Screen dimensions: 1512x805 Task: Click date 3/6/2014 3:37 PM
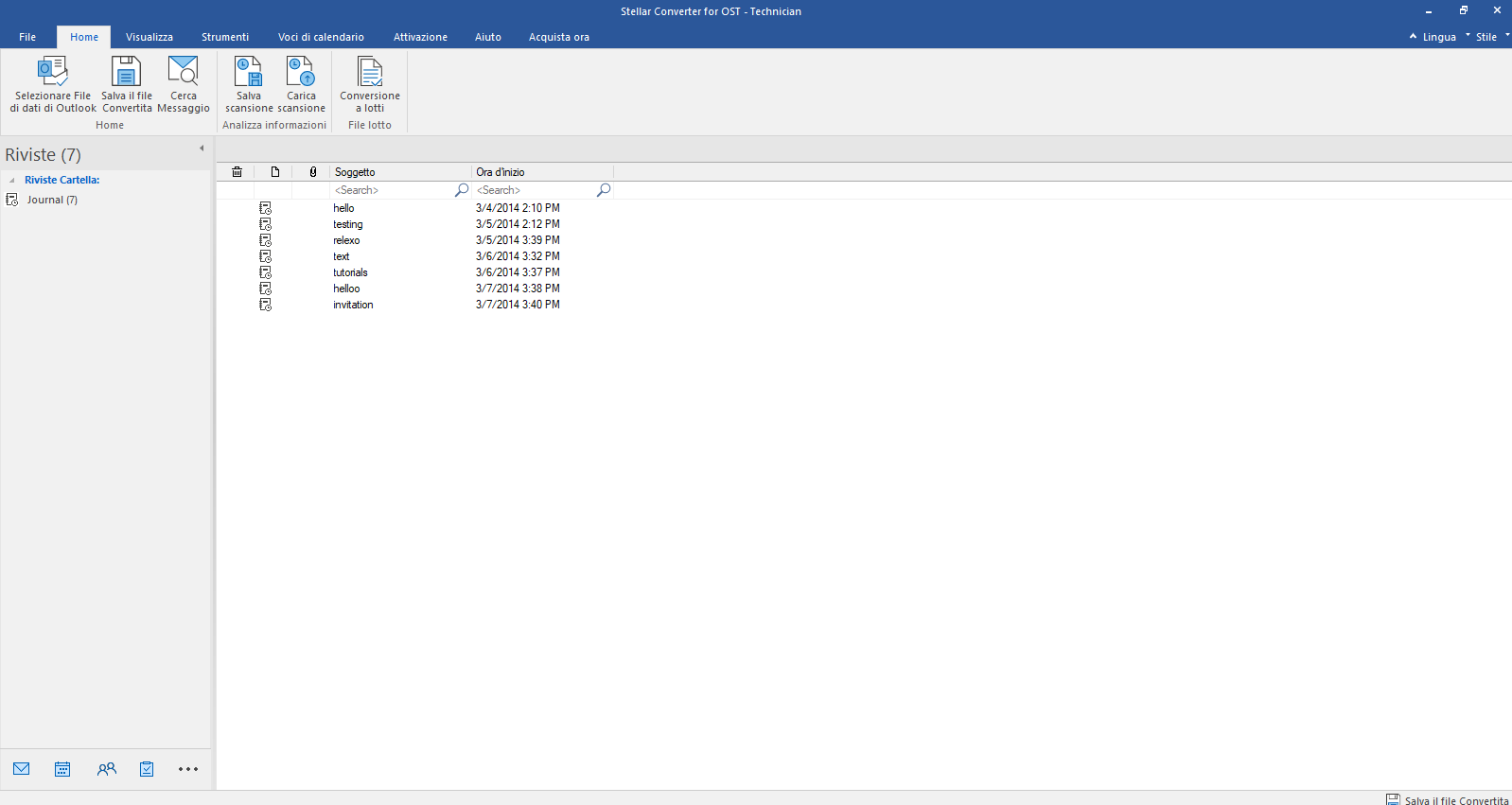click(x=518, y=272)
